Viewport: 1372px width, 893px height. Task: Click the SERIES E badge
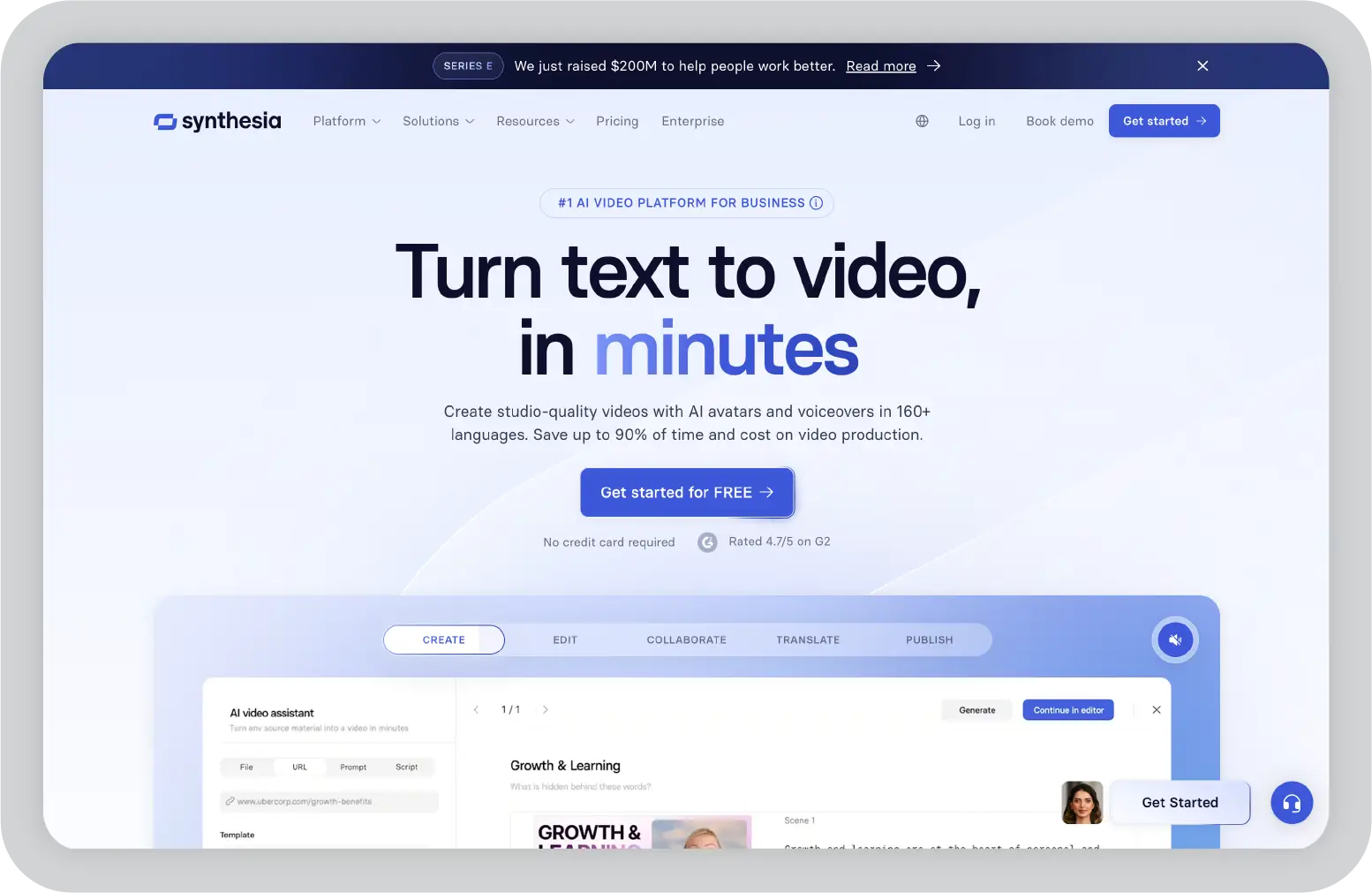[468, 66]
